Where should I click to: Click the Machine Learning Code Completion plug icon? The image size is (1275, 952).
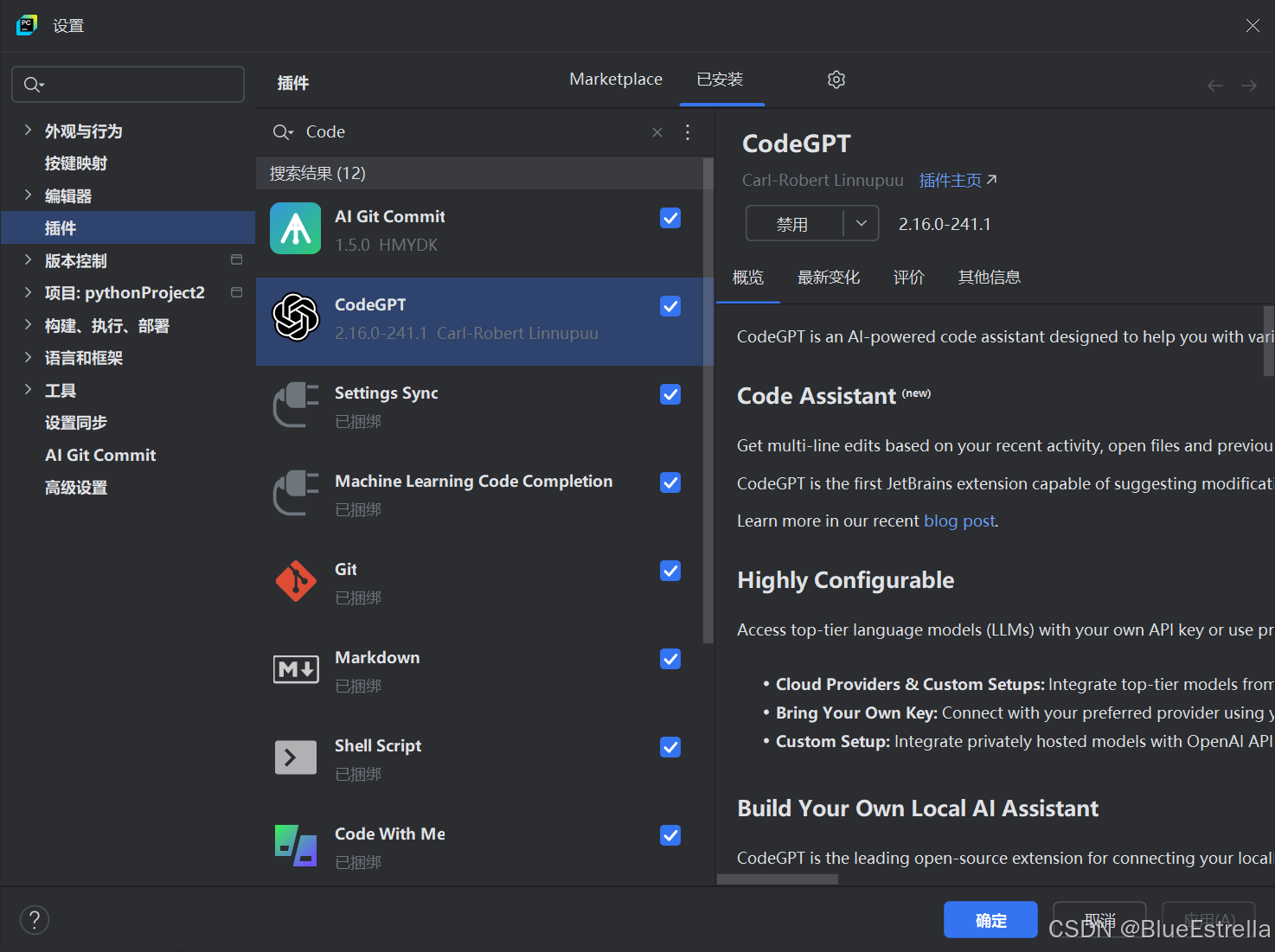[x=296, y=493]
